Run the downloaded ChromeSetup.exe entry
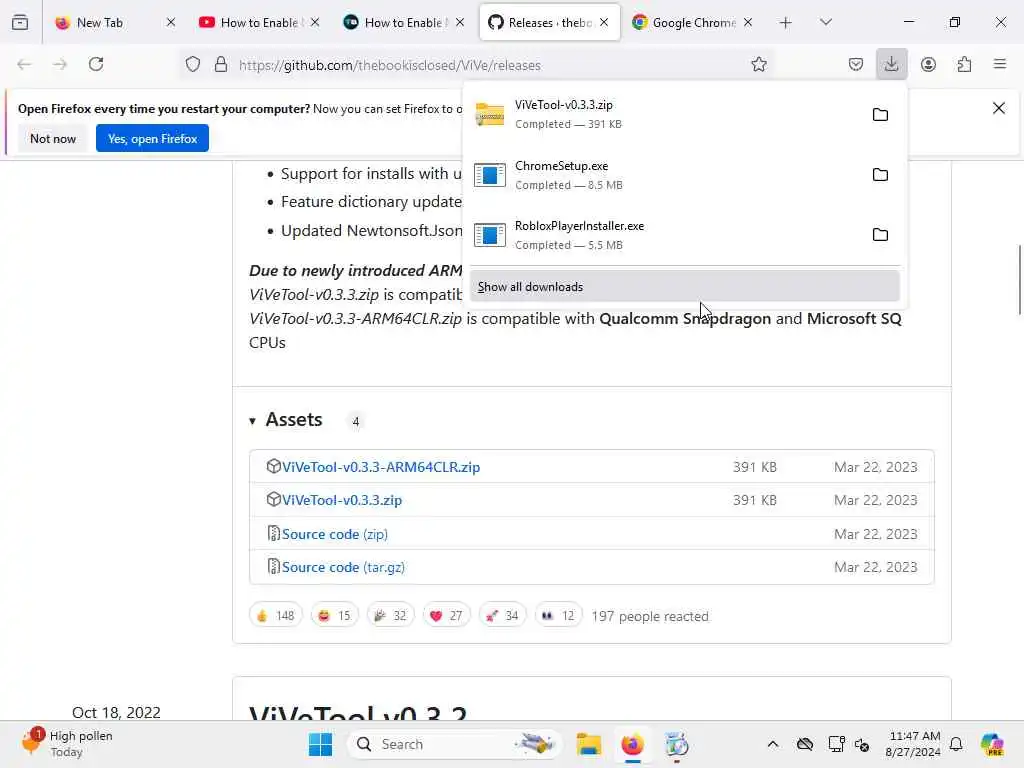 (x=665, y=174)
